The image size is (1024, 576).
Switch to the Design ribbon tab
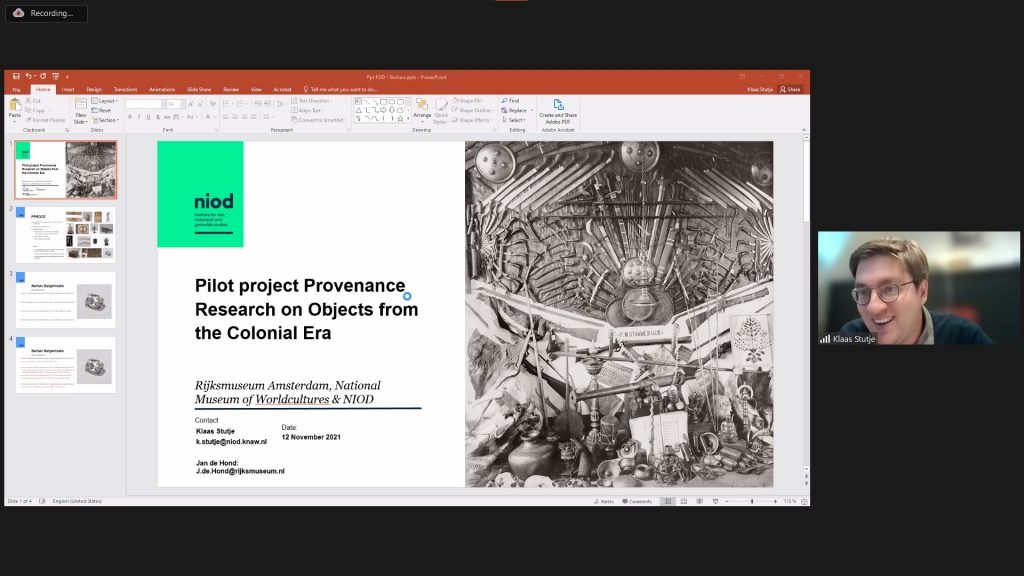[x=94, y=89]
